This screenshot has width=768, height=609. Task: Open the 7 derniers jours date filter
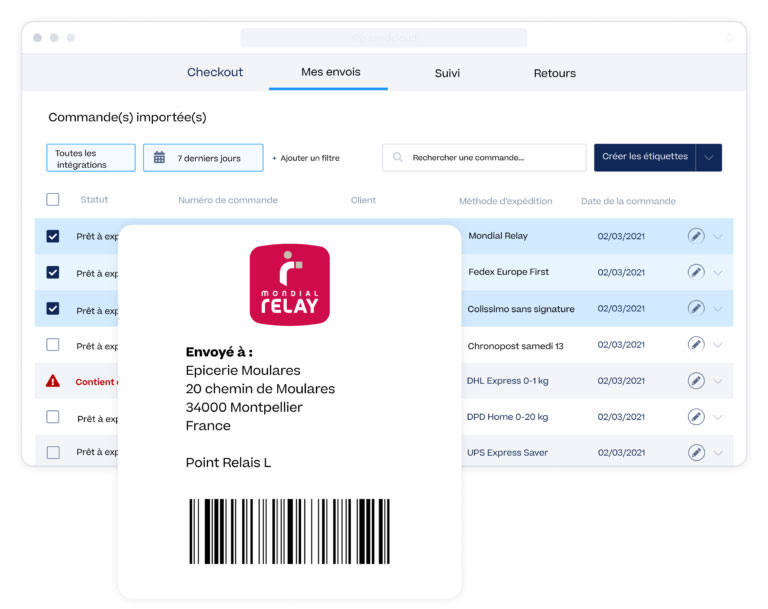(x=203, y=158)
